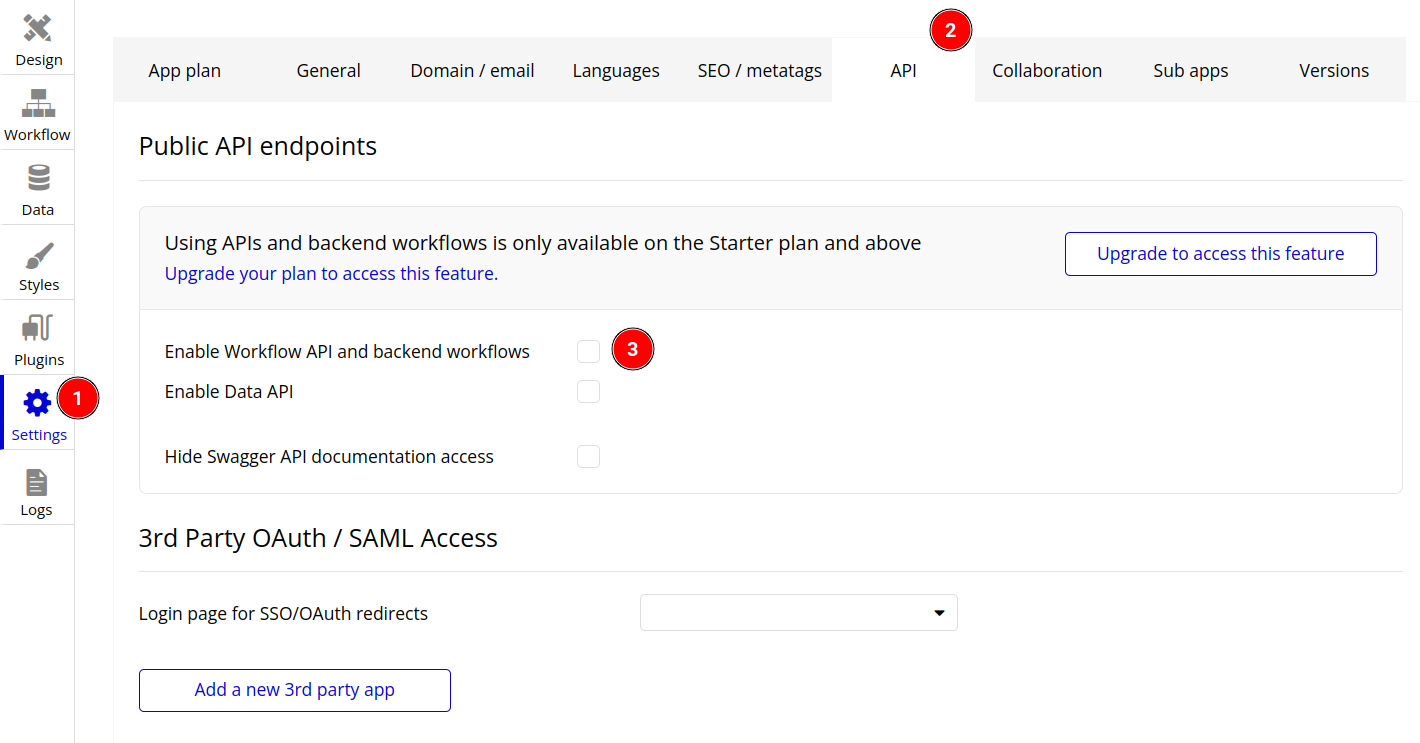Click Upgrade to access this feature button

coord(1220,254)
